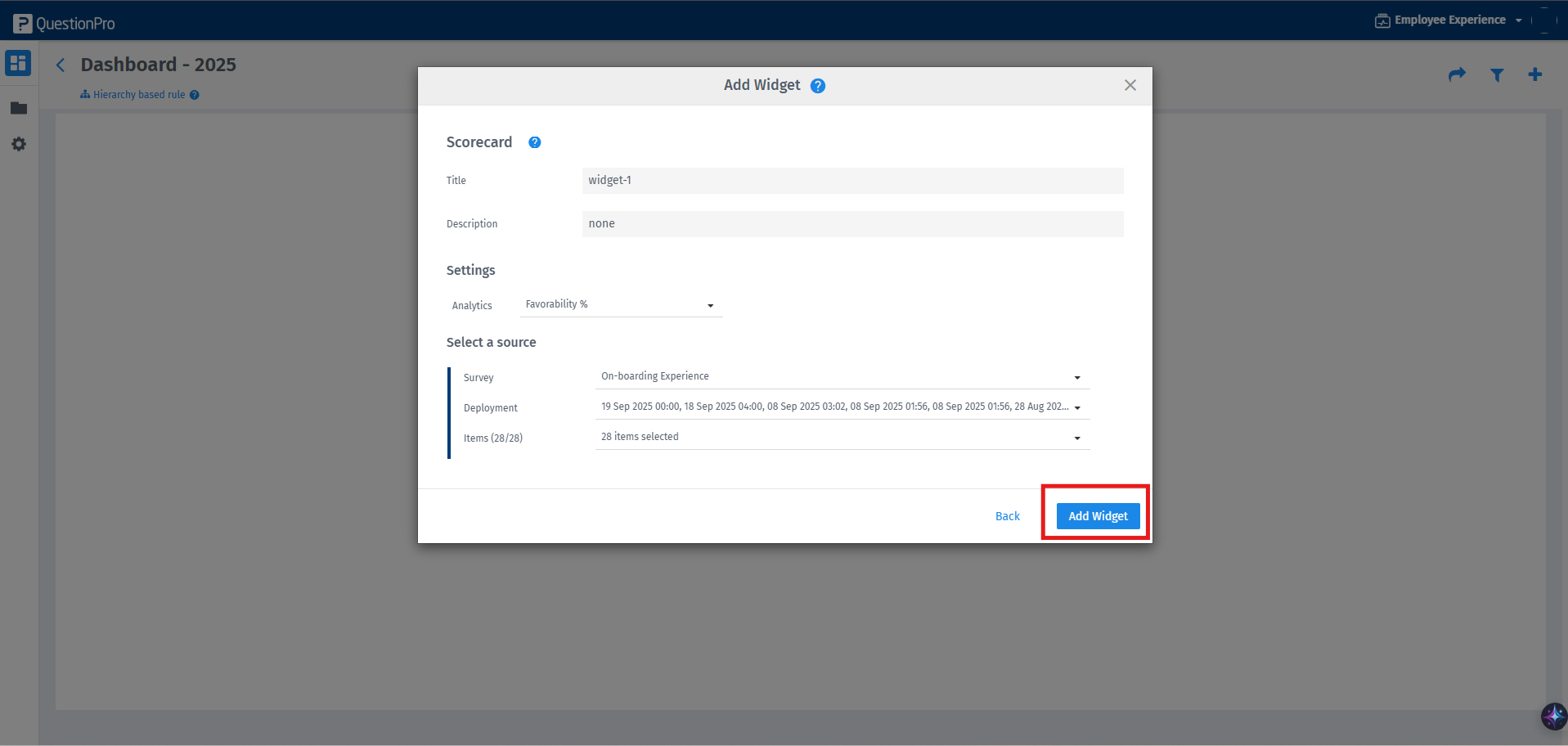Click the Add Widget help icon
1568x746 pixels.
click(x=817, y=84)
